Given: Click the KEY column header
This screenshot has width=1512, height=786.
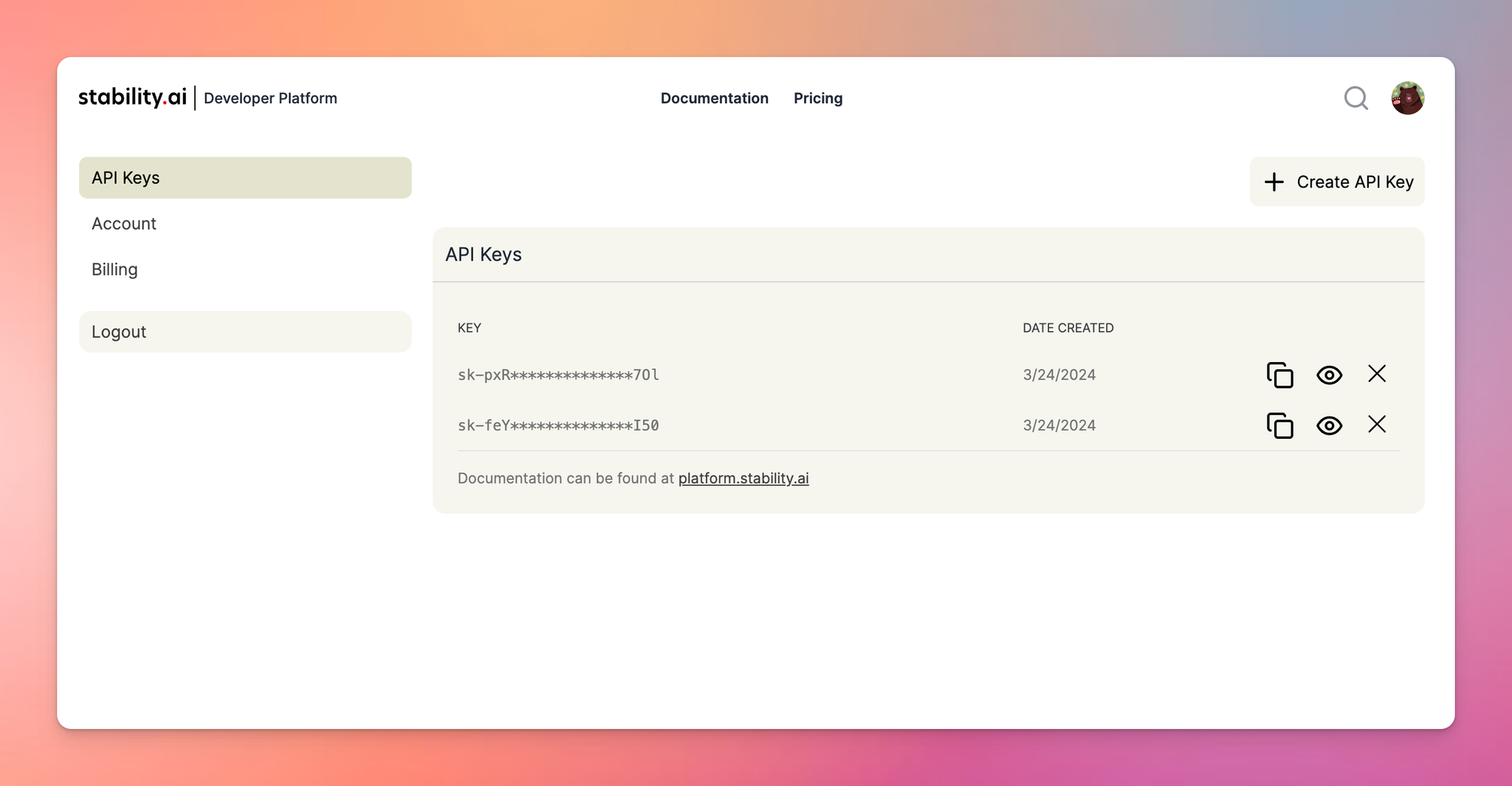Looking at the screenshot, I should (x=470, y=328).
